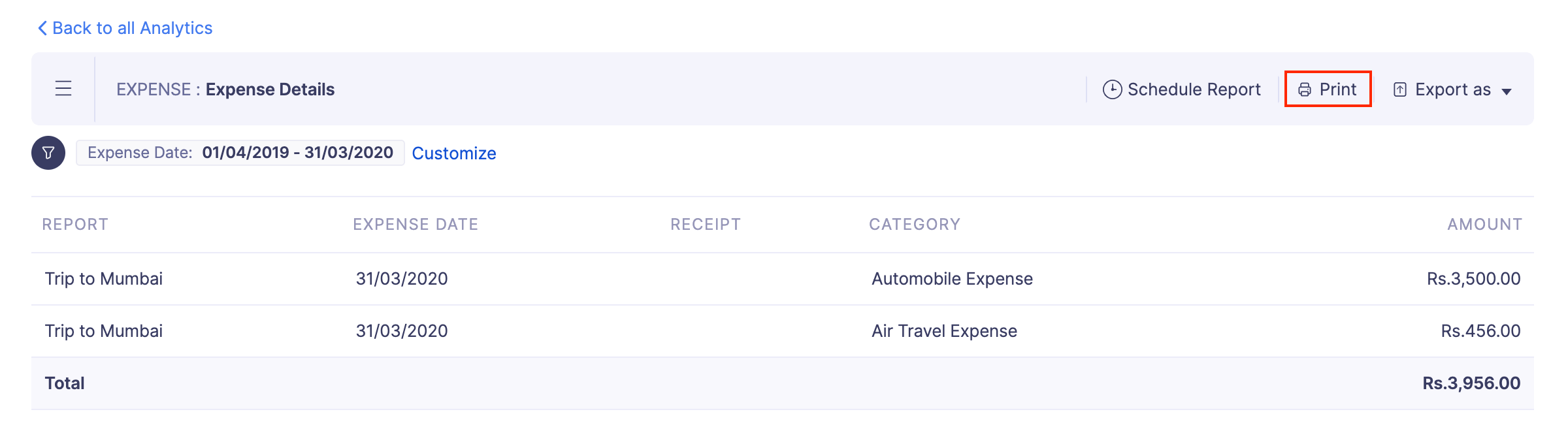The width and height of the screenshot is (1568, 444).
Task: Open the hamburger menu icon
Action: tap(63, 89)
